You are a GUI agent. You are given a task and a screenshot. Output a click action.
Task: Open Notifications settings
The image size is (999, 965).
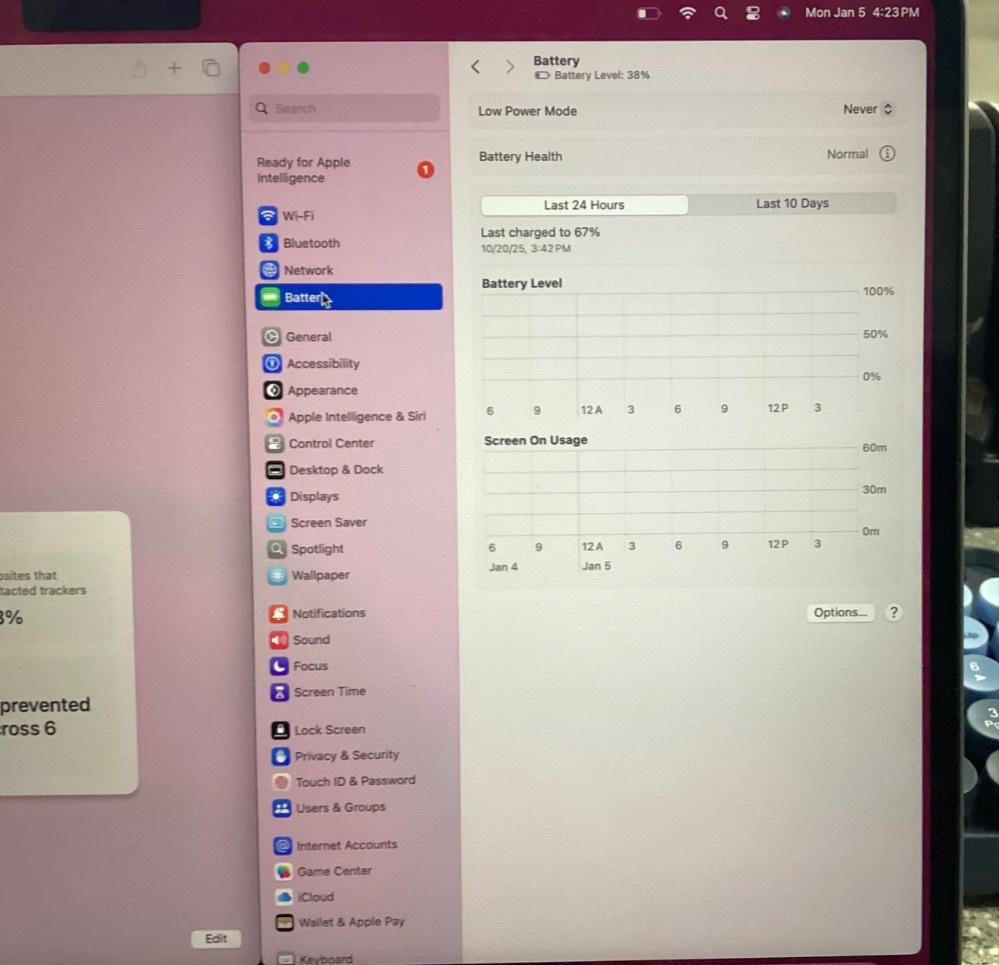pos(328,613)
